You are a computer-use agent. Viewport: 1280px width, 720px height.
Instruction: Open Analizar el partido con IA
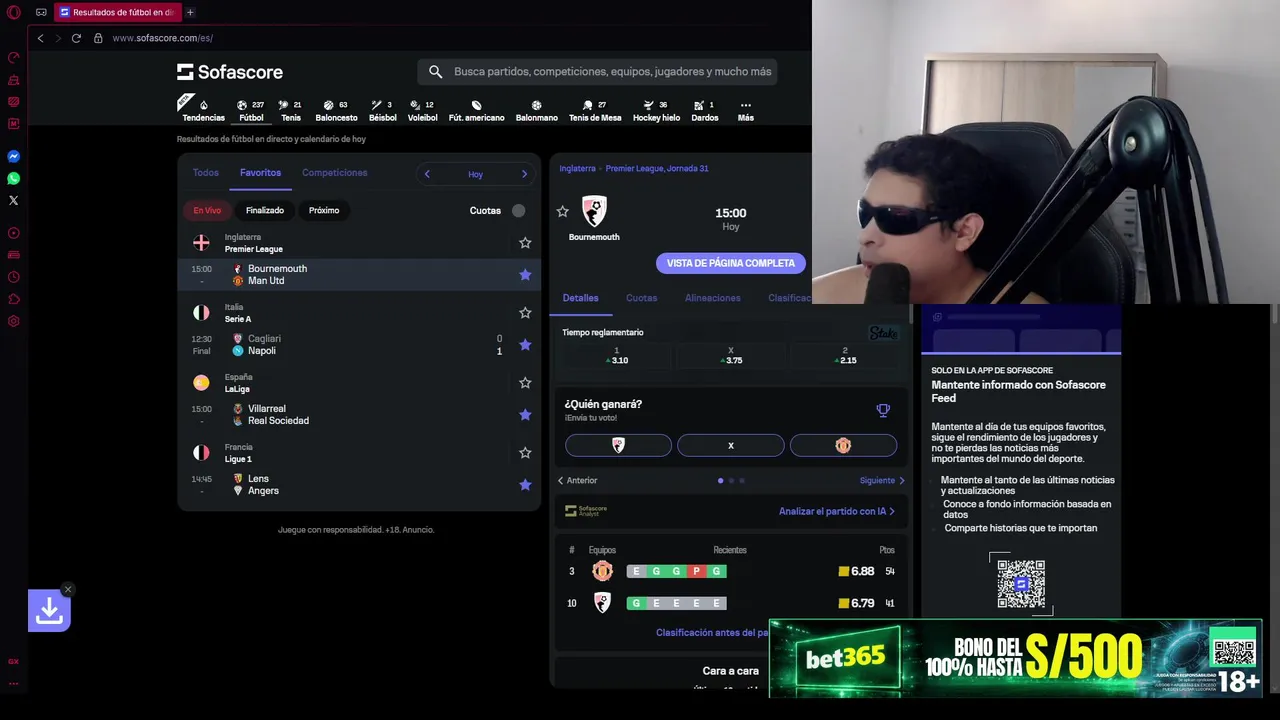pos(837,511)
